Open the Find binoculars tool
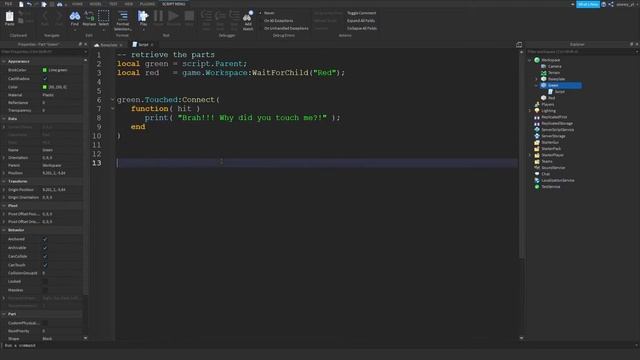The image size is (640, 360). click(75, 16)
